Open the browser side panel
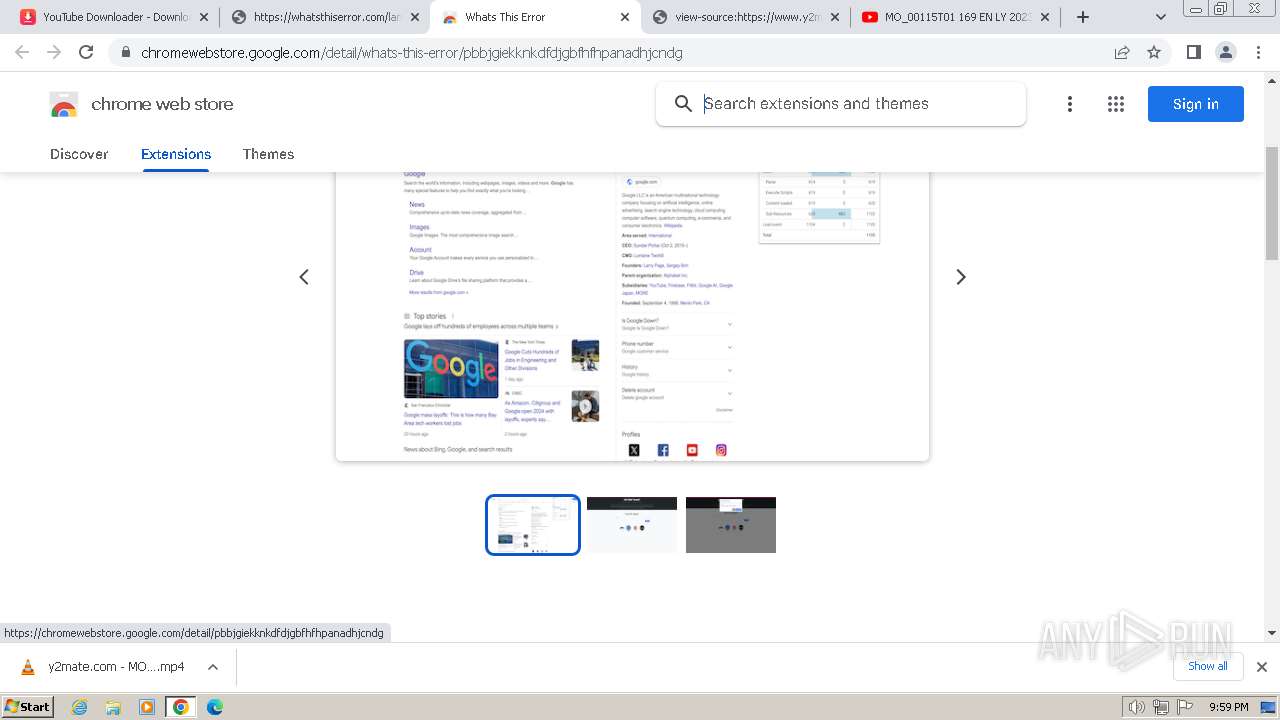1280x720 pixels. [1193, 52]
